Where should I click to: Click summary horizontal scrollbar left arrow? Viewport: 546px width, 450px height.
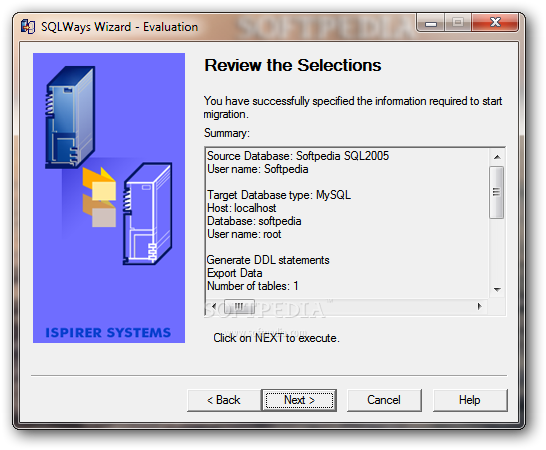pos(214,307)
